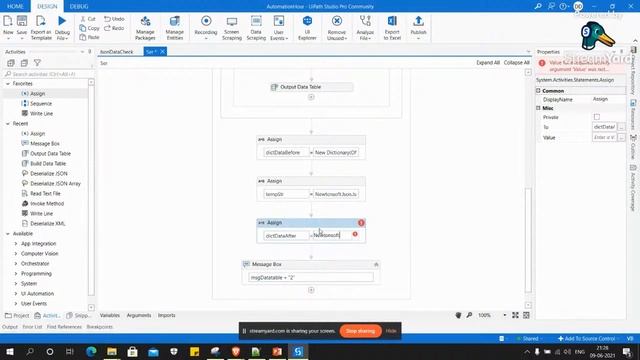Open ellipsis editor for Value property
Screen dimensions: 640x360
[x=621, y=138]
